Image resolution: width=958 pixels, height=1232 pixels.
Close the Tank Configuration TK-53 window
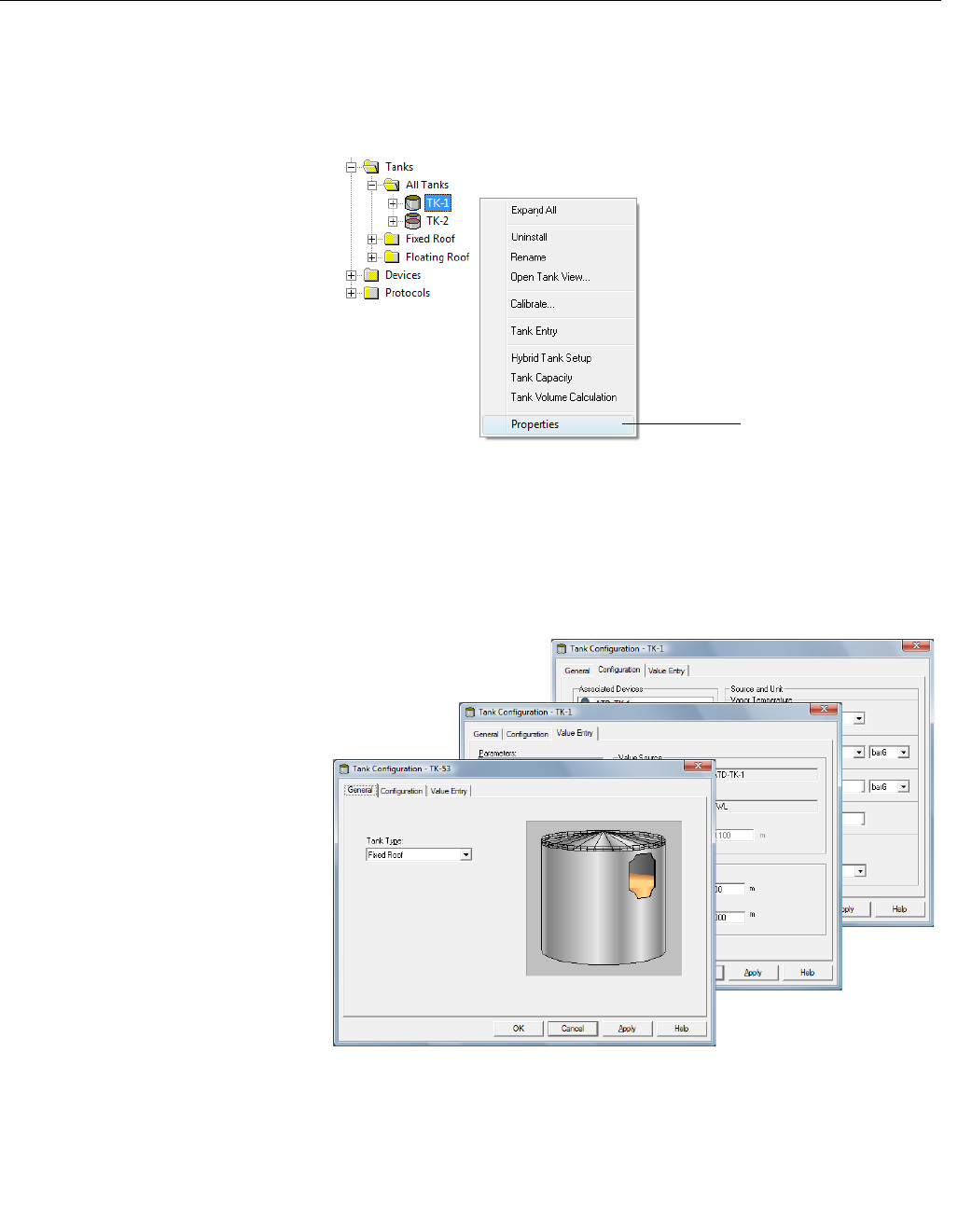[698, 767]
